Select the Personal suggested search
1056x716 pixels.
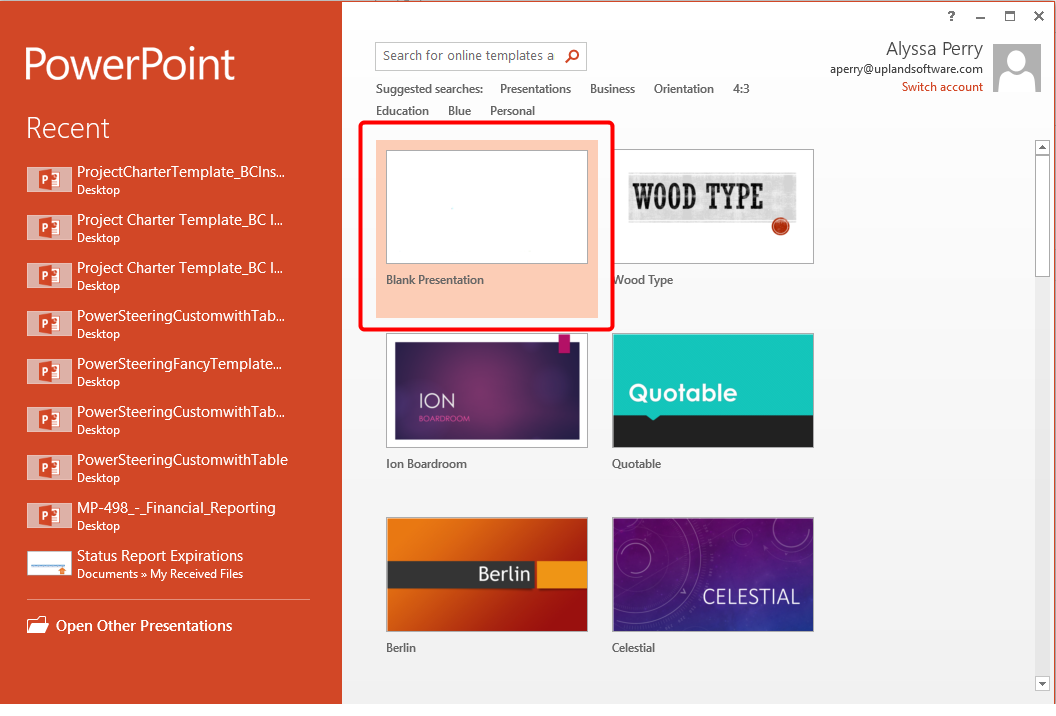pos(512,111)
